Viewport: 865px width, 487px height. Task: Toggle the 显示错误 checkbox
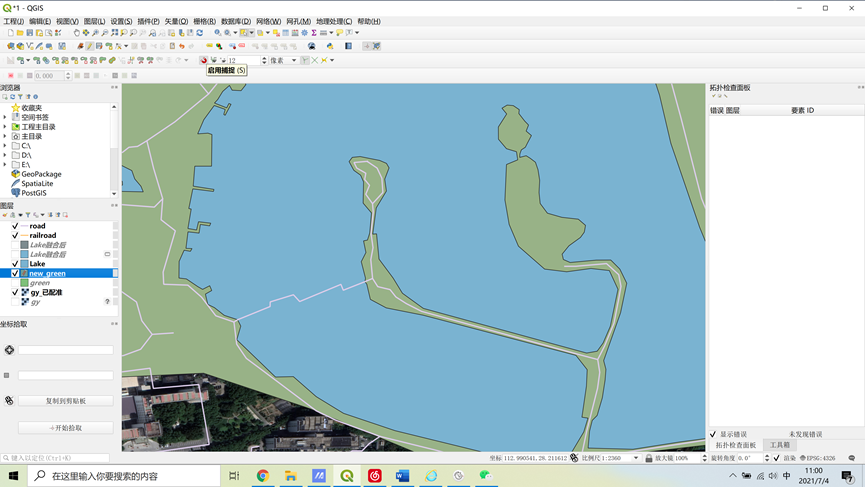(x=713, y=434)
